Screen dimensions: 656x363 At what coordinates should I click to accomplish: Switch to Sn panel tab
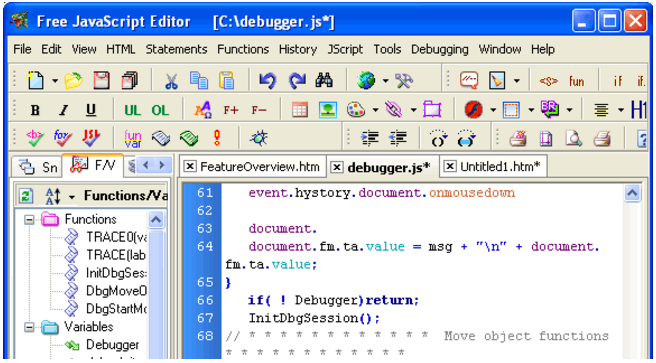[37, 167]
